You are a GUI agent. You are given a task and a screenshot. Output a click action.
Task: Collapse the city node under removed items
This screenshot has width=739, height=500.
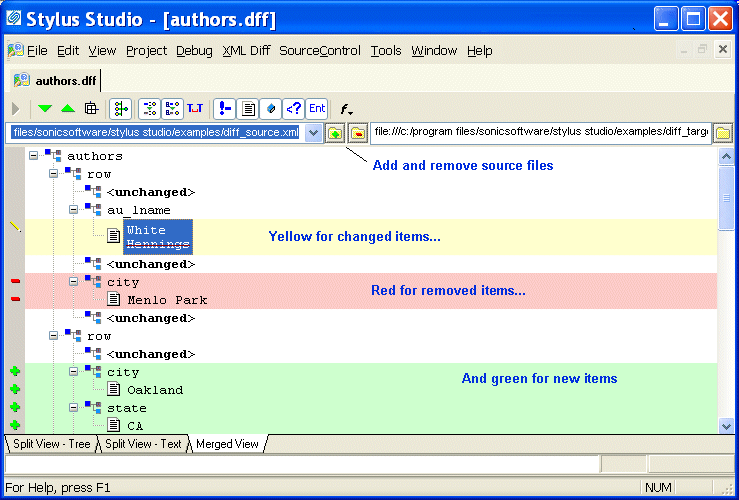[x=73, y=282]
